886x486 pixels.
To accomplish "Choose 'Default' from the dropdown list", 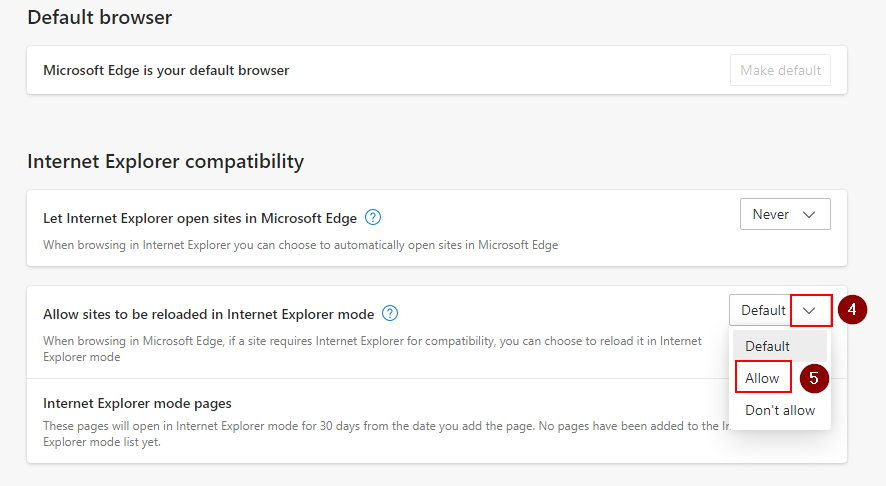I will [780, 346].
